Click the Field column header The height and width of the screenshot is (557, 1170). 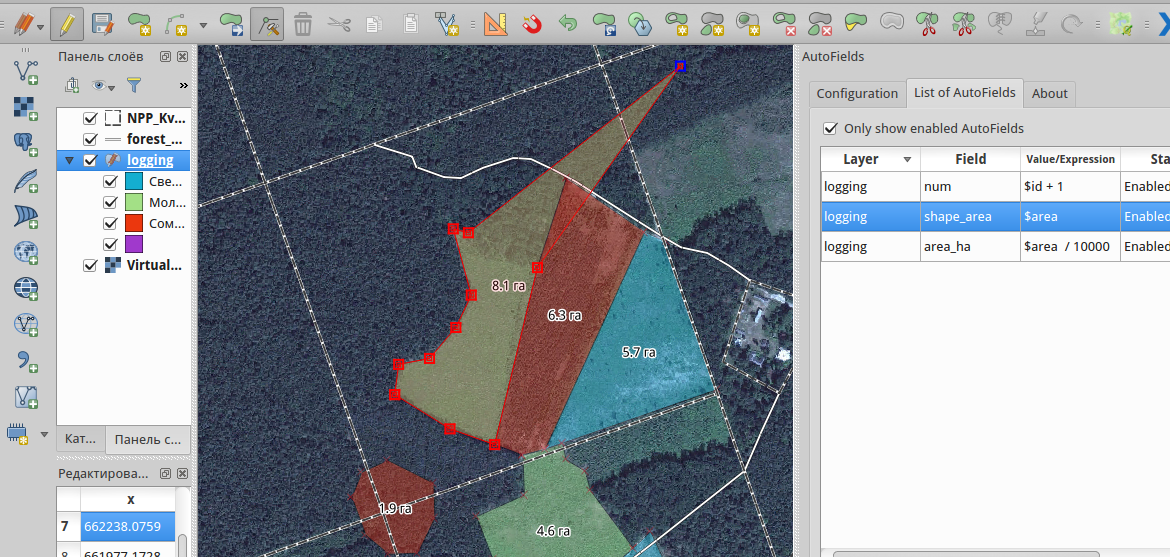[971, 159]
